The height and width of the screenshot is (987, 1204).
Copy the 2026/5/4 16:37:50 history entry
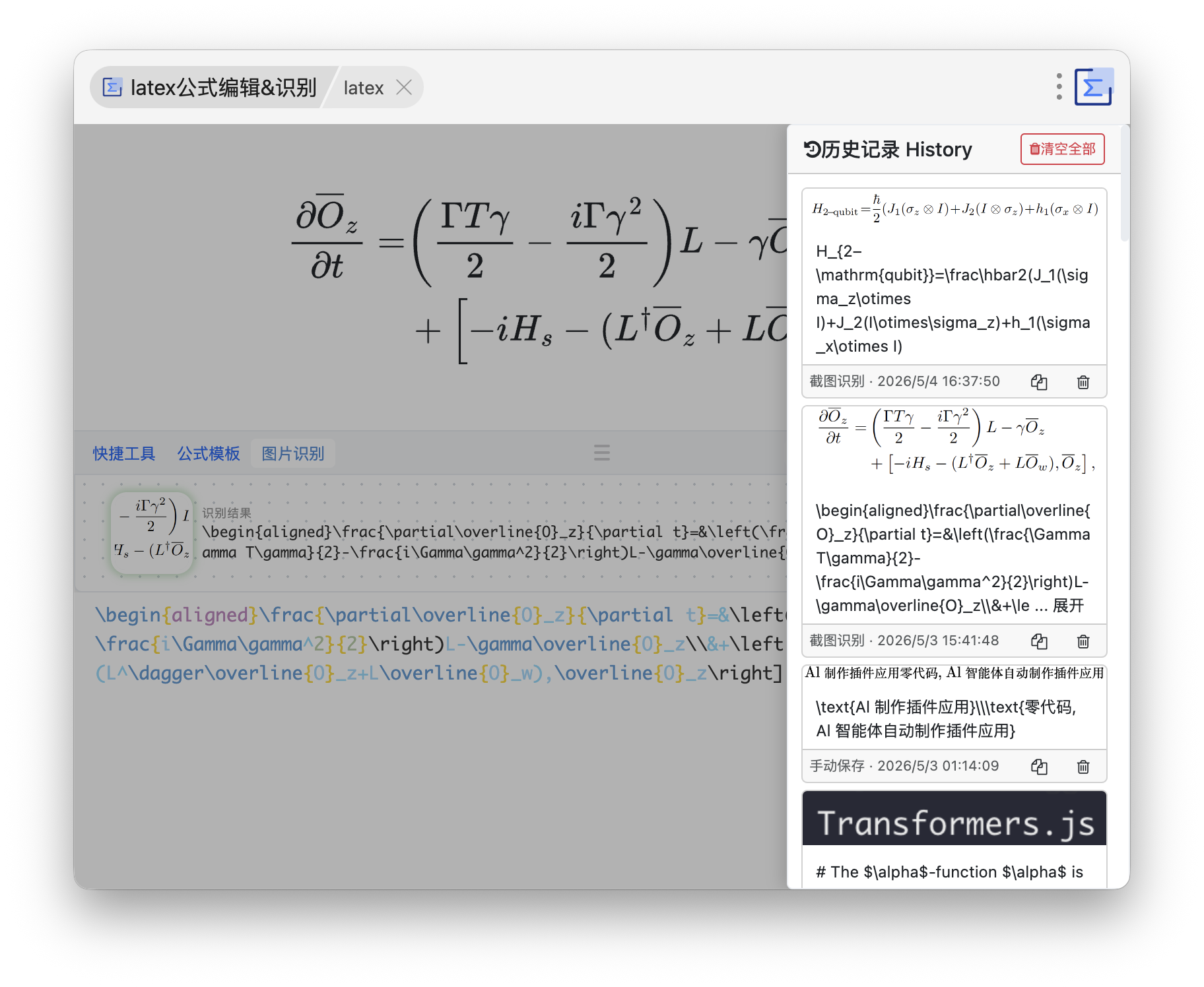(x=1039, y=382)
